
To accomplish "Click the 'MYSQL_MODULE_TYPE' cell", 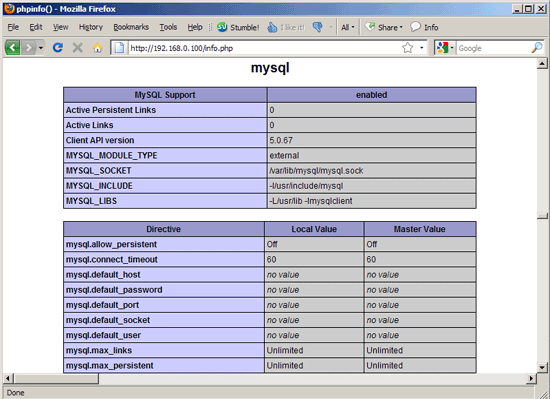I will pos(165,155).
